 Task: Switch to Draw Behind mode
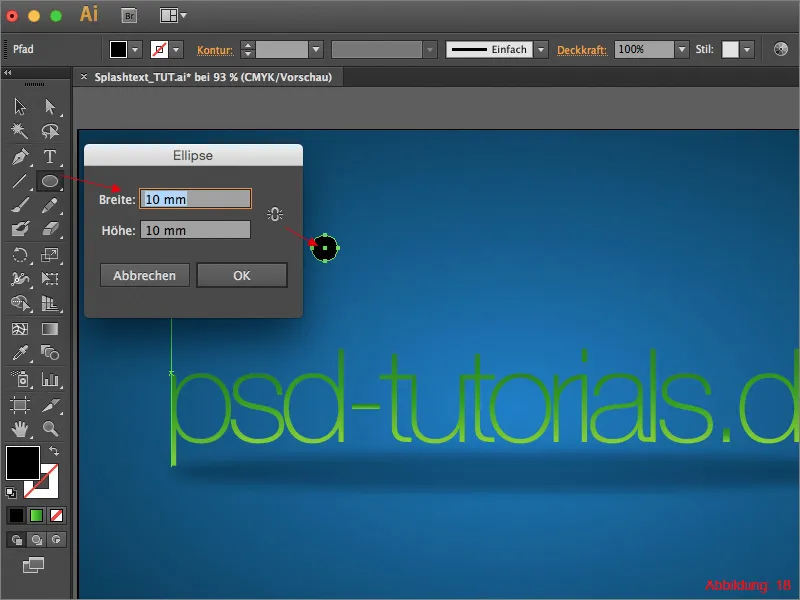pos(37,539)
